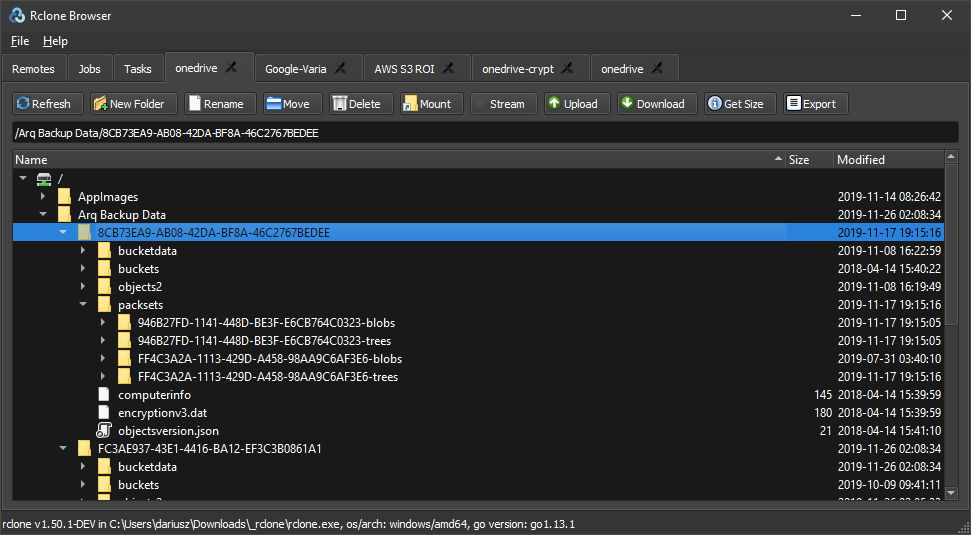
Task: Select the objectsversion.json file icon
Action: (103, 431)
